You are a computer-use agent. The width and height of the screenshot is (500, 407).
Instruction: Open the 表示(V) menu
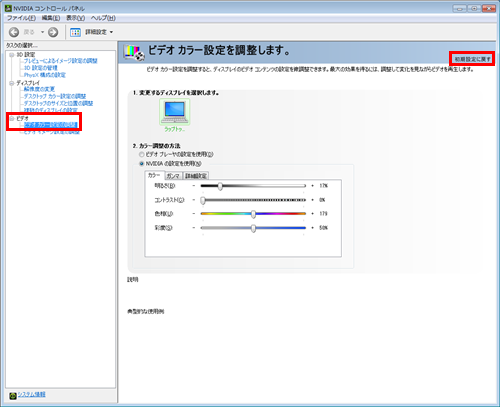tap(75, 18)
